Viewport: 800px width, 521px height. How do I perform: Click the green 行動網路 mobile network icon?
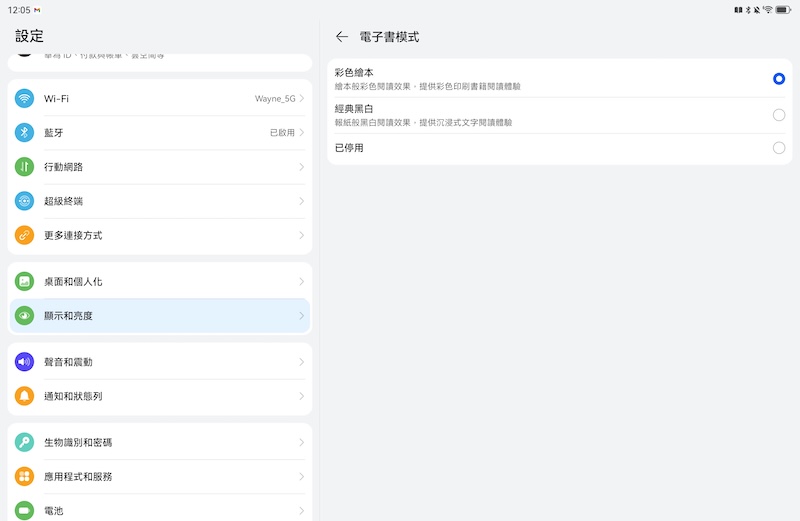pyautogui.click(x=25, y=167)
